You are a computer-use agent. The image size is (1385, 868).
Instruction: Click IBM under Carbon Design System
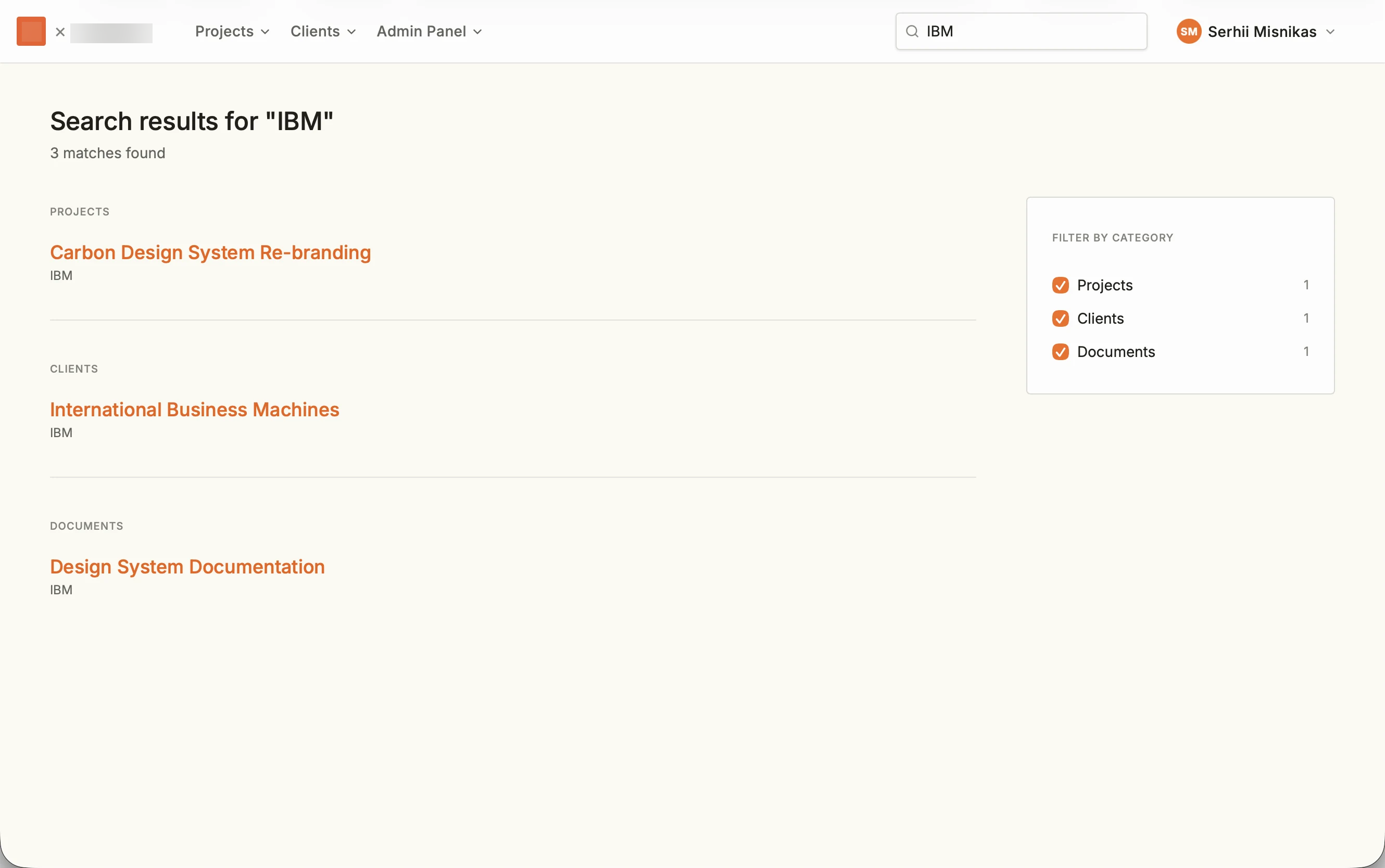[61, 276]
